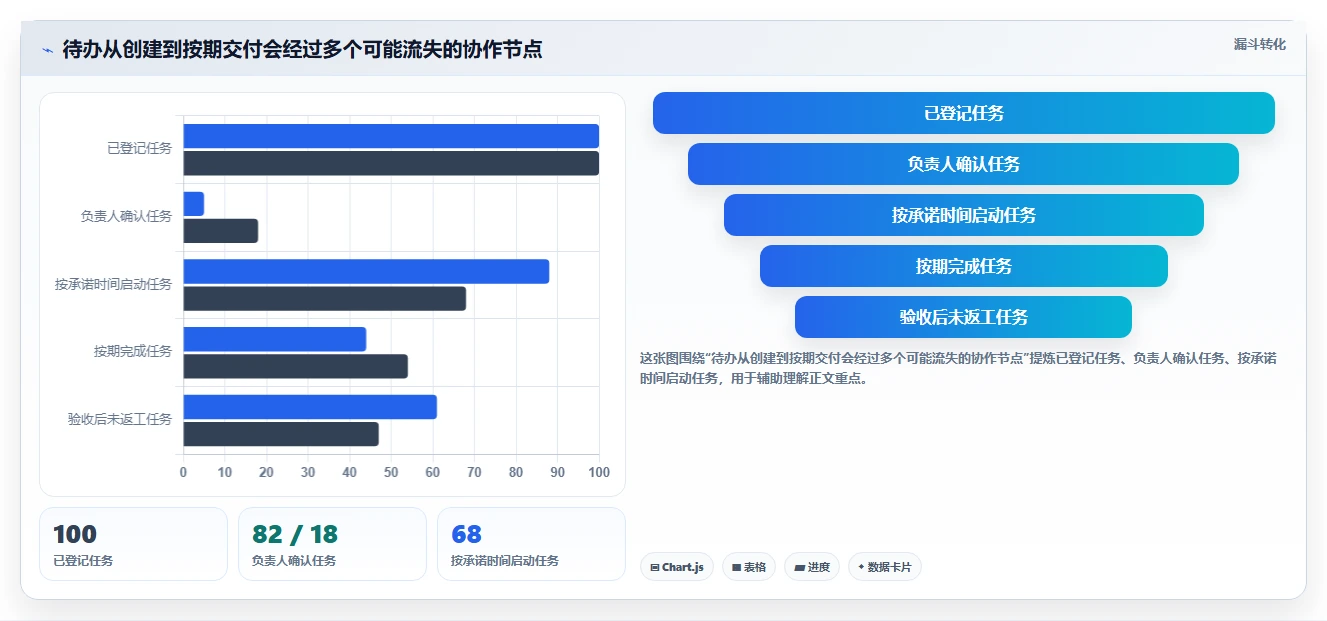Click the 验收后未返工任务 chart axis label
This screenshot has height=621, width=1327.
(x=120, y=419)
